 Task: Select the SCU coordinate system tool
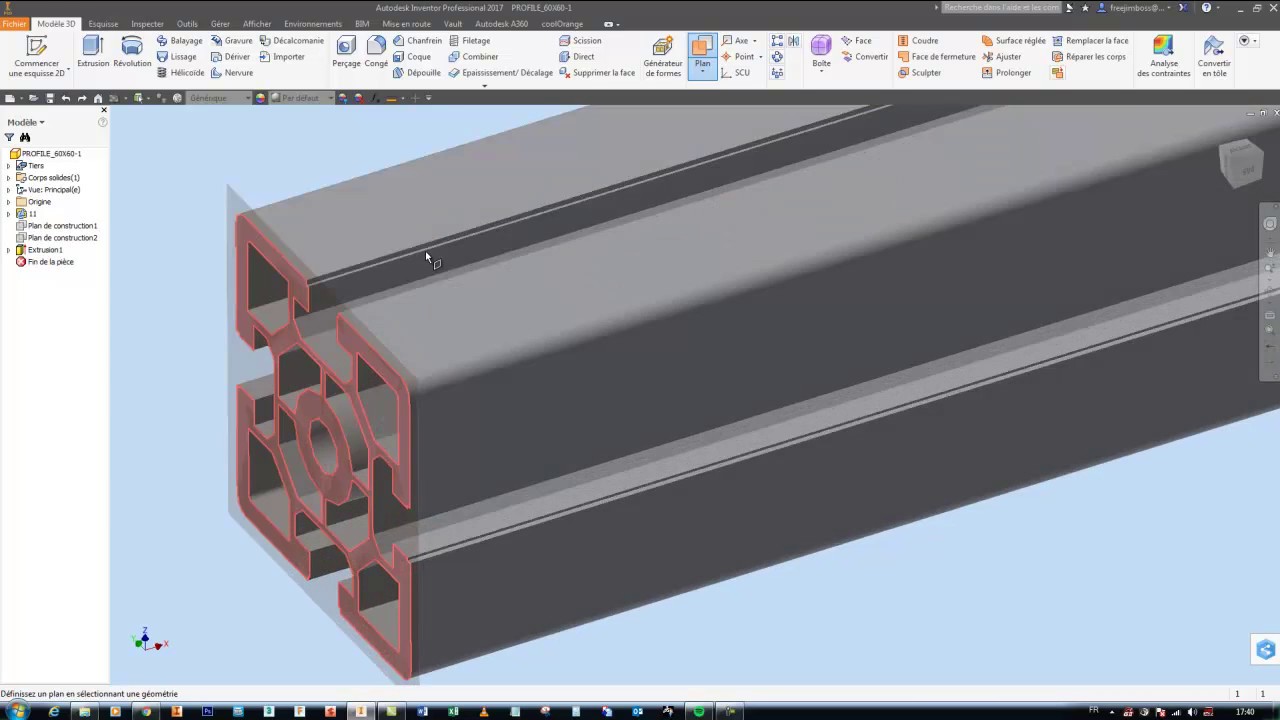pyautogui.click(x=735, y=73)
